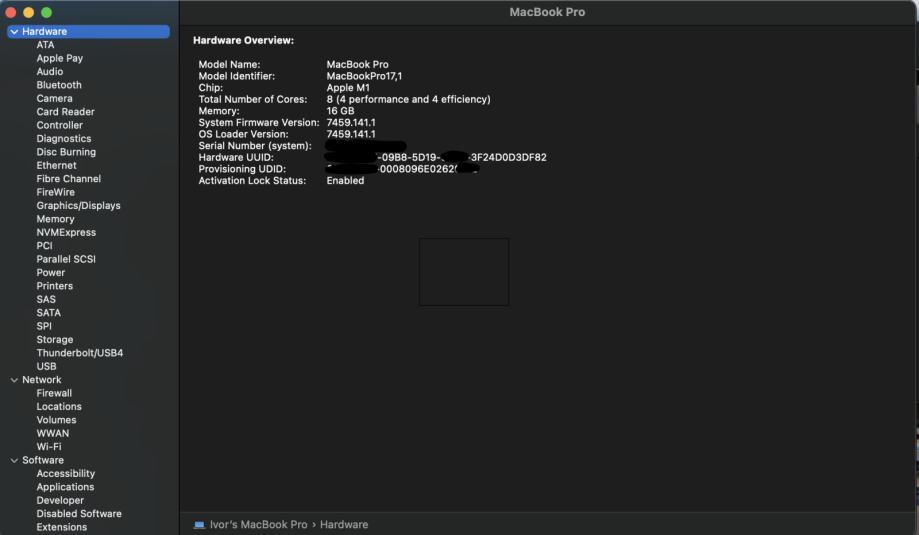Click the Chip value Apple M1
Viewport: 919px width, 535px height.
(348, 88)
